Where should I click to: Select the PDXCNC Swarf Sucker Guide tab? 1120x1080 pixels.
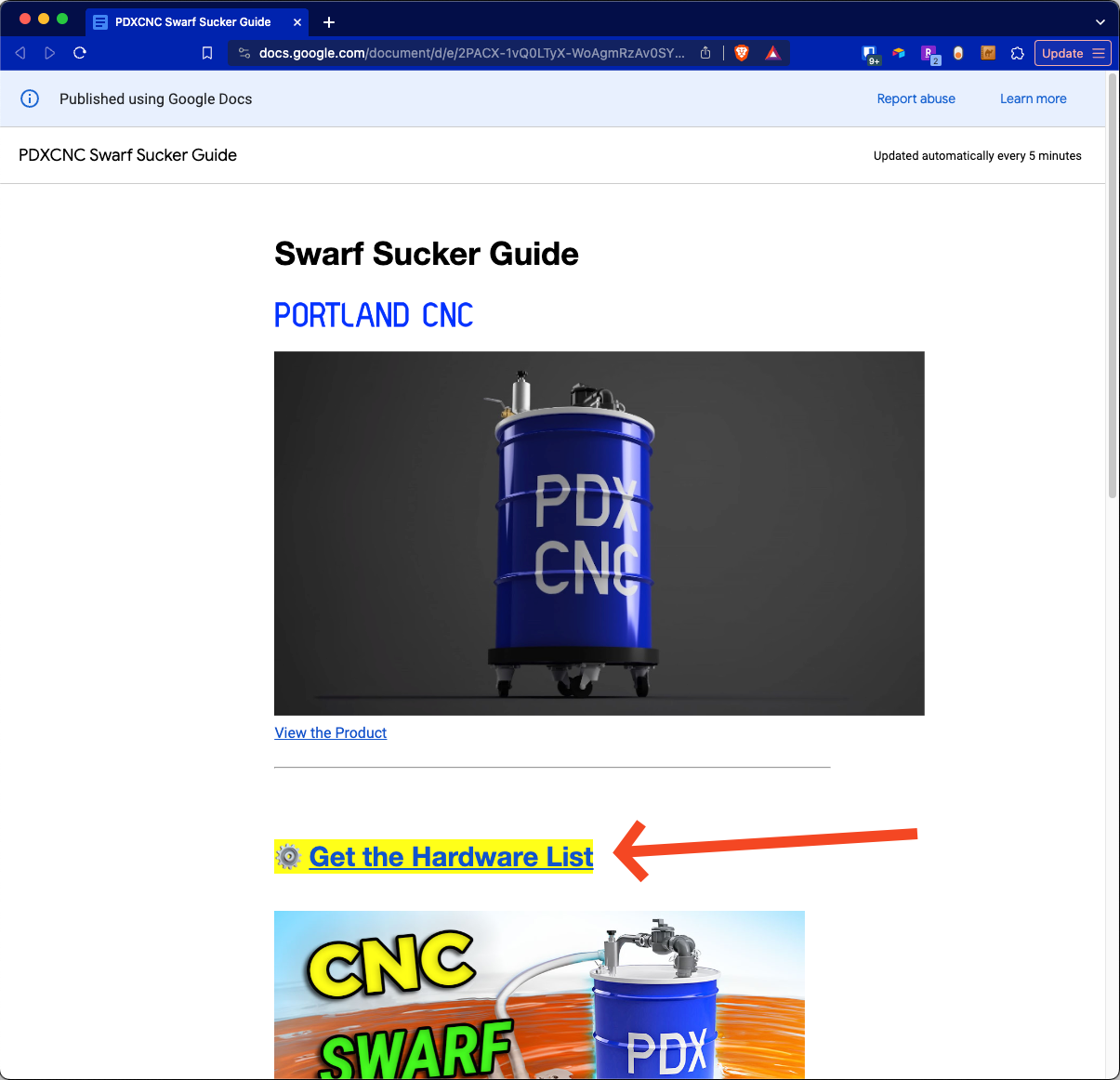[198, 21]
